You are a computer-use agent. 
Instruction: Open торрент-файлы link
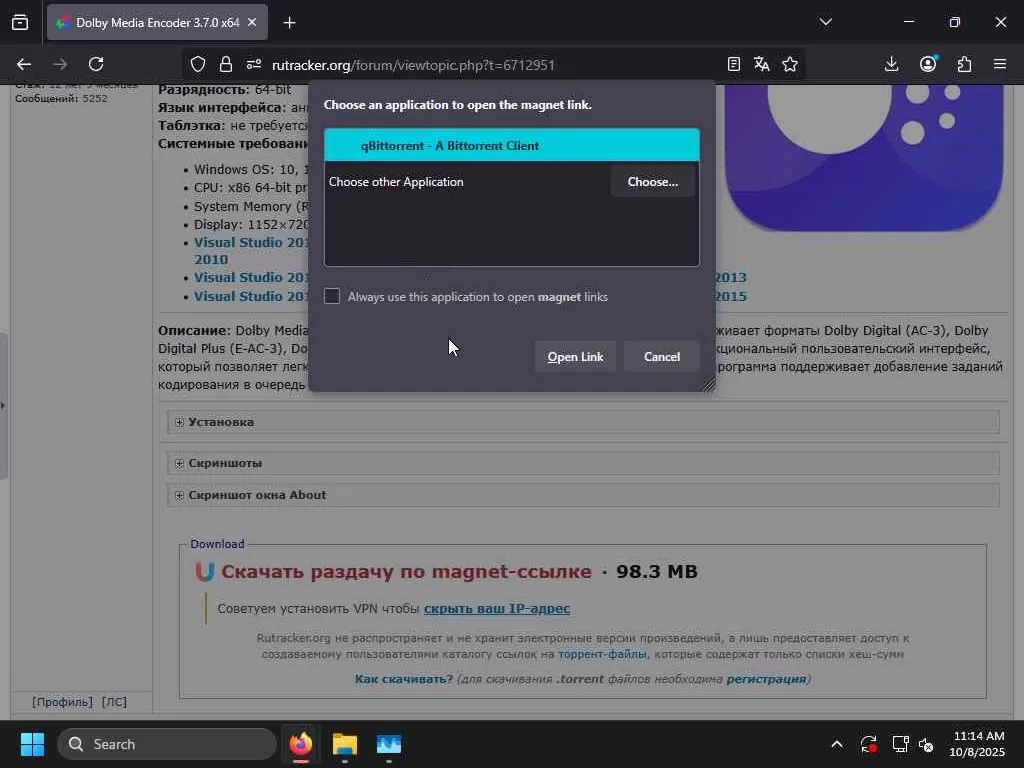pos(602,654)
